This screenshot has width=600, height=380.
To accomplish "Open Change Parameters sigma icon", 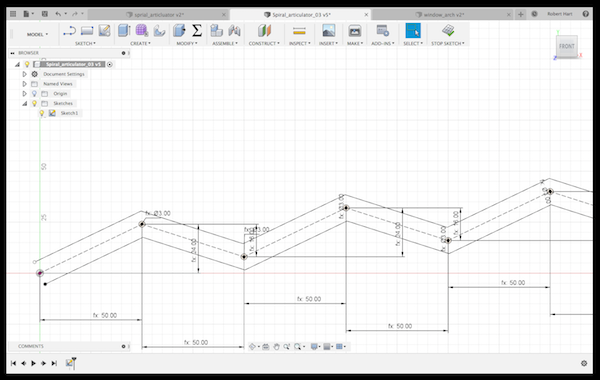I will (x=197, y=31).
